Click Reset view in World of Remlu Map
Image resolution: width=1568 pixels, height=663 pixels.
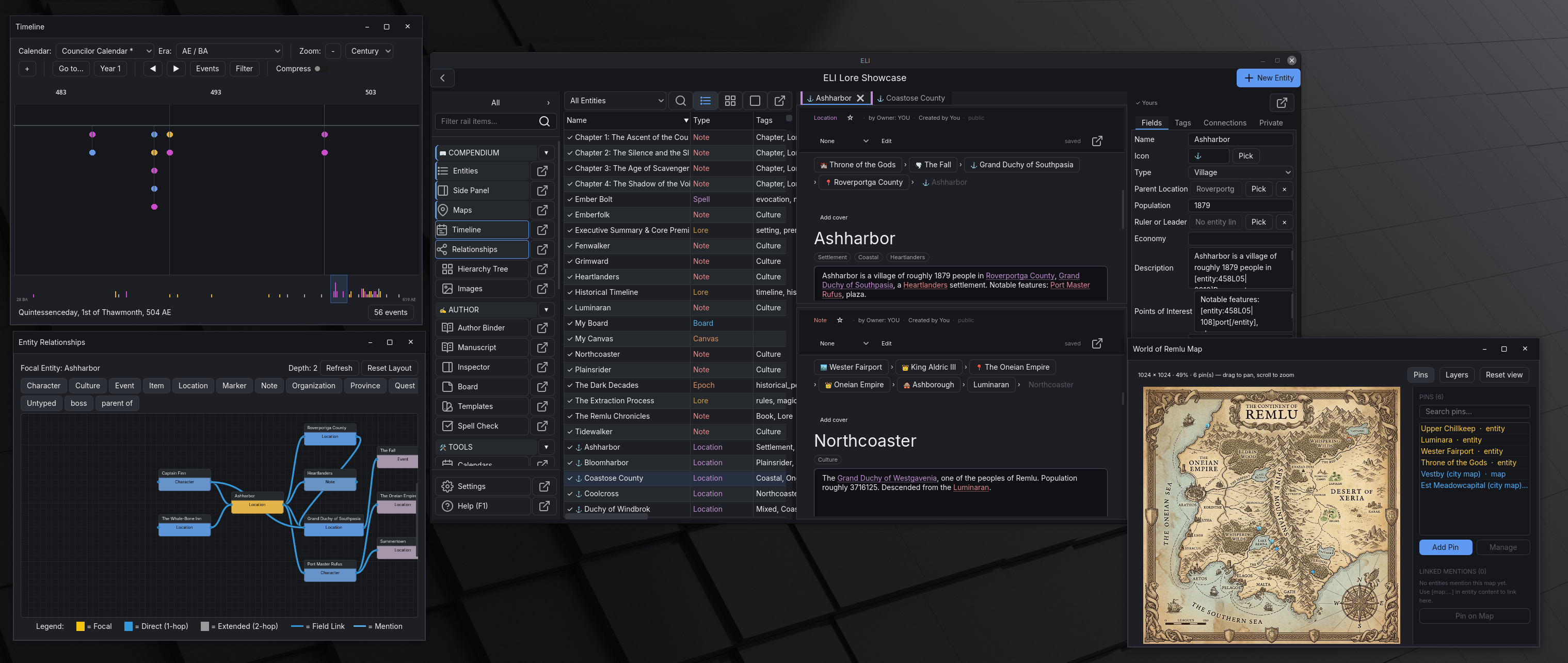[1503, 375]
